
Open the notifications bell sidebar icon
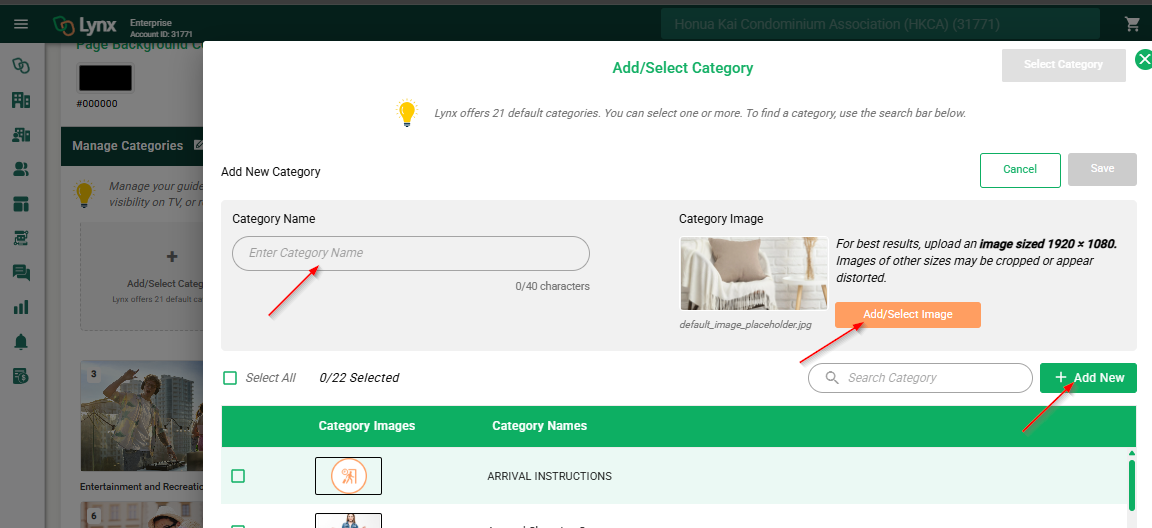pos(21,341)
